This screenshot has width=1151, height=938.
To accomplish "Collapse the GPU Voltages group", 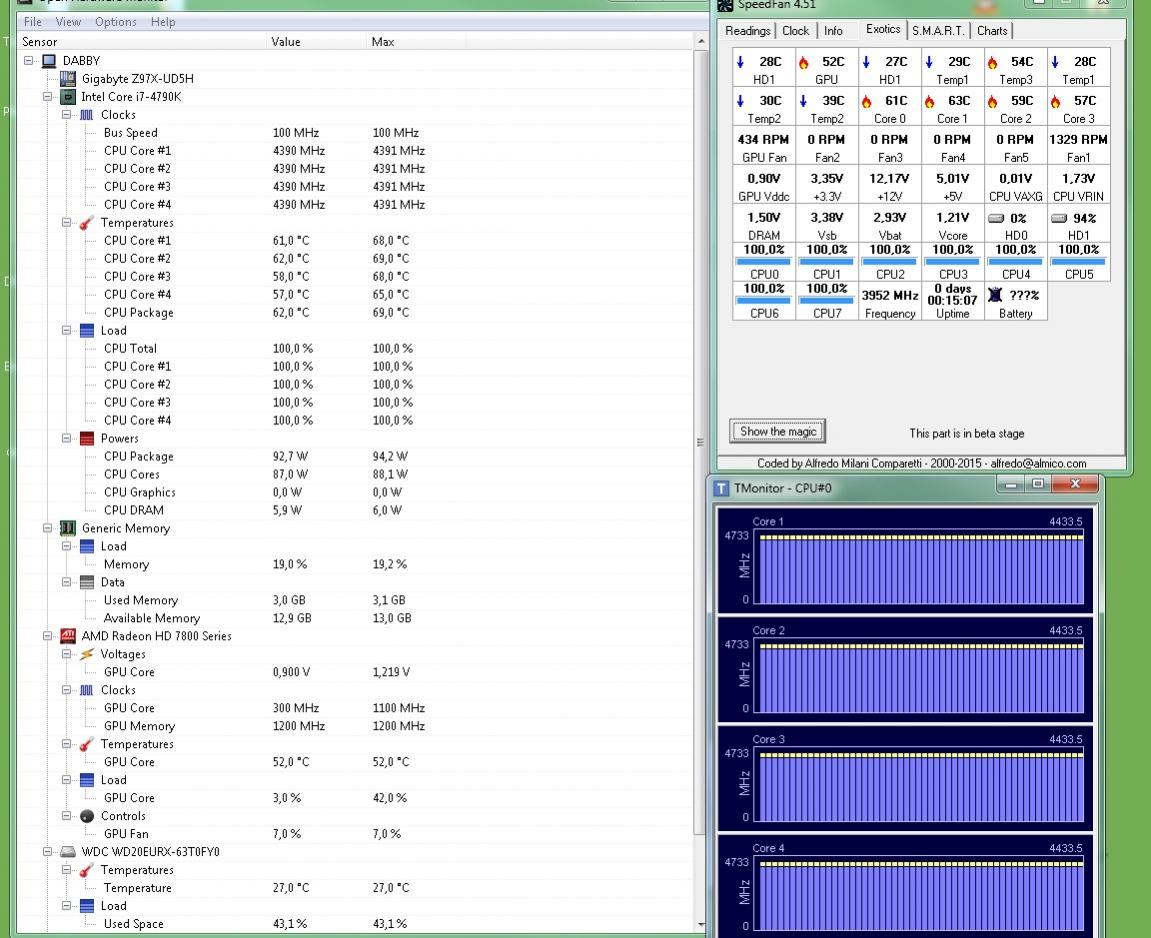I will point(66,654).
